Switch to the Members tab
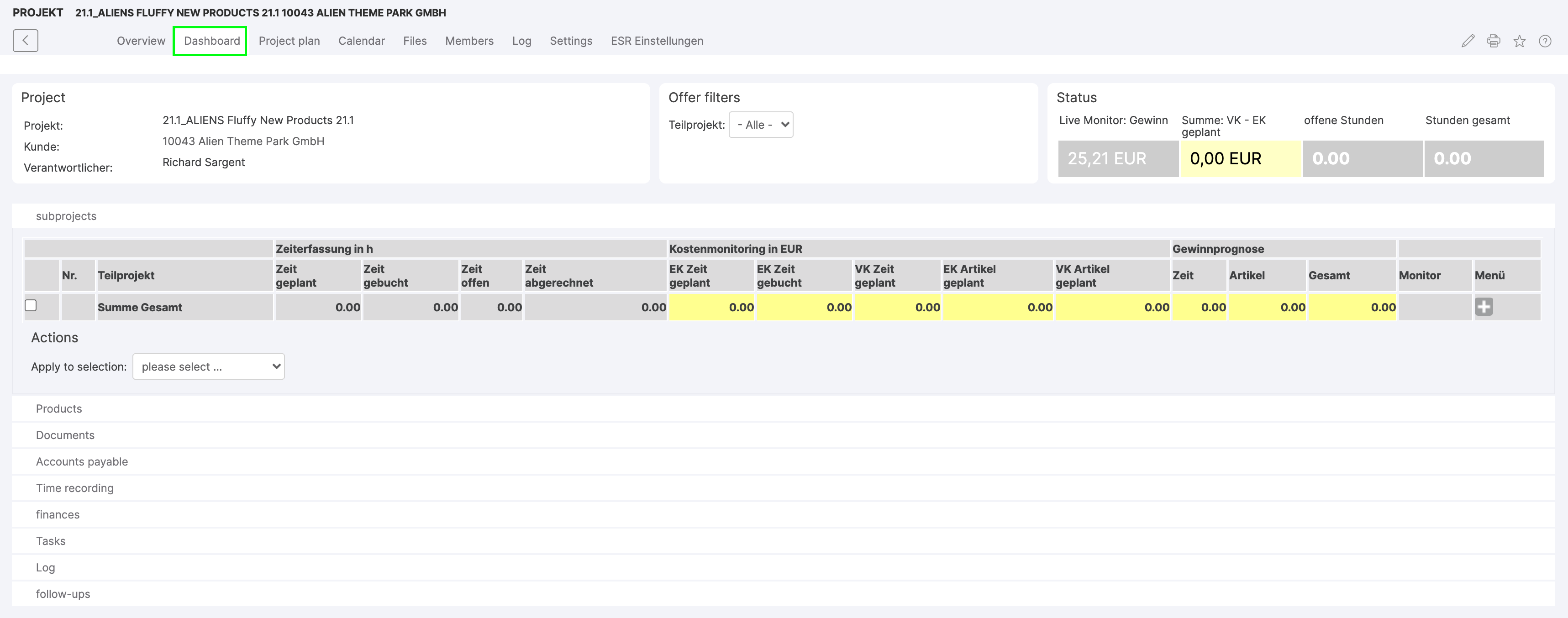The height and width of the screenshot is (618, 1568). pos(469,41)
